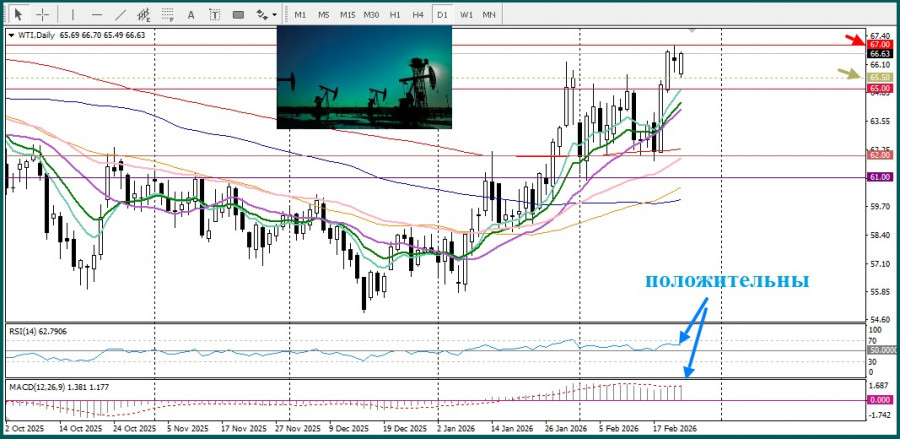Click the M30 timeframe button
900x439 pixels.
coord(371,14)
